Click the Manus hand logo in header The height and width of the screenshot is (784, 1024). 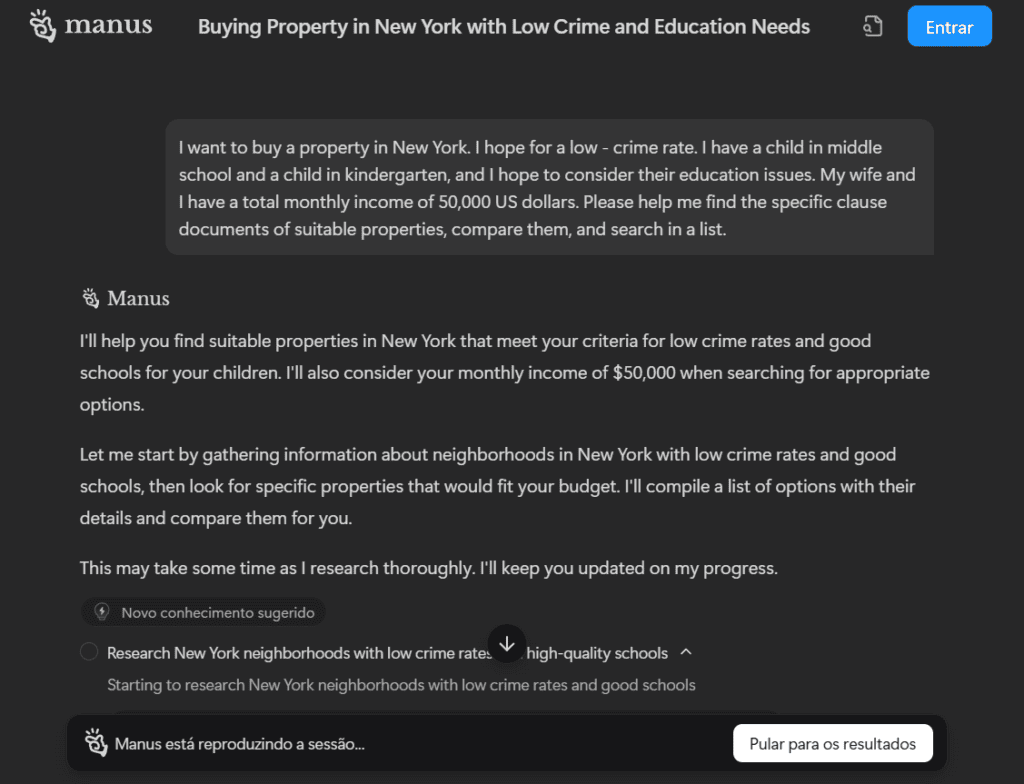point(42,26)
